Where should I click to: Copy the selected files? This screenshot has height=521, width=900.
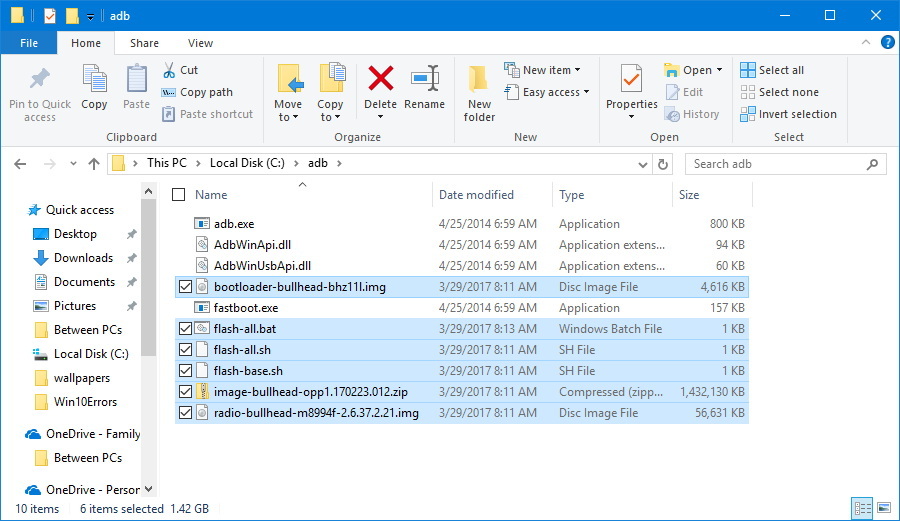pyautogui.click(x=94, y=87)
